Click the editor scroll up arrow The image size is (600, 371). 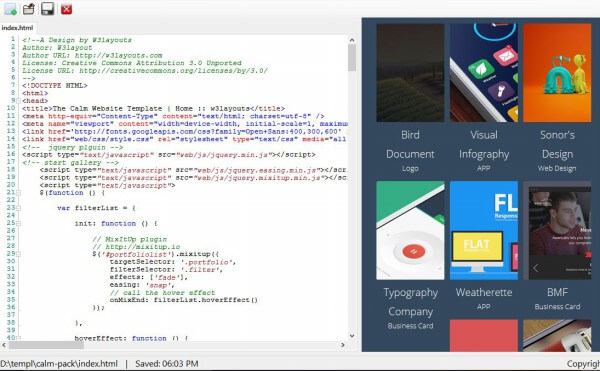point(352,40)
